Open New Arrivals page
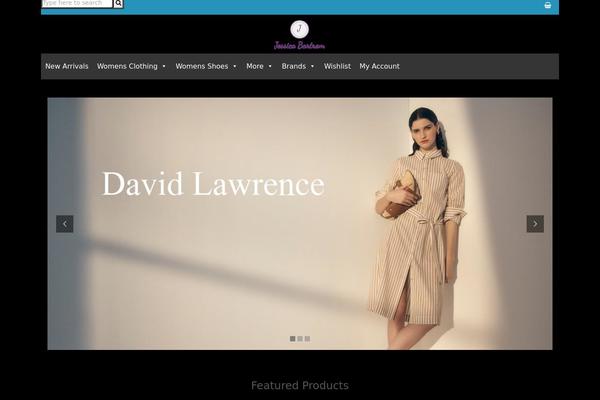 pyautogui.click(x=67, y=66)
